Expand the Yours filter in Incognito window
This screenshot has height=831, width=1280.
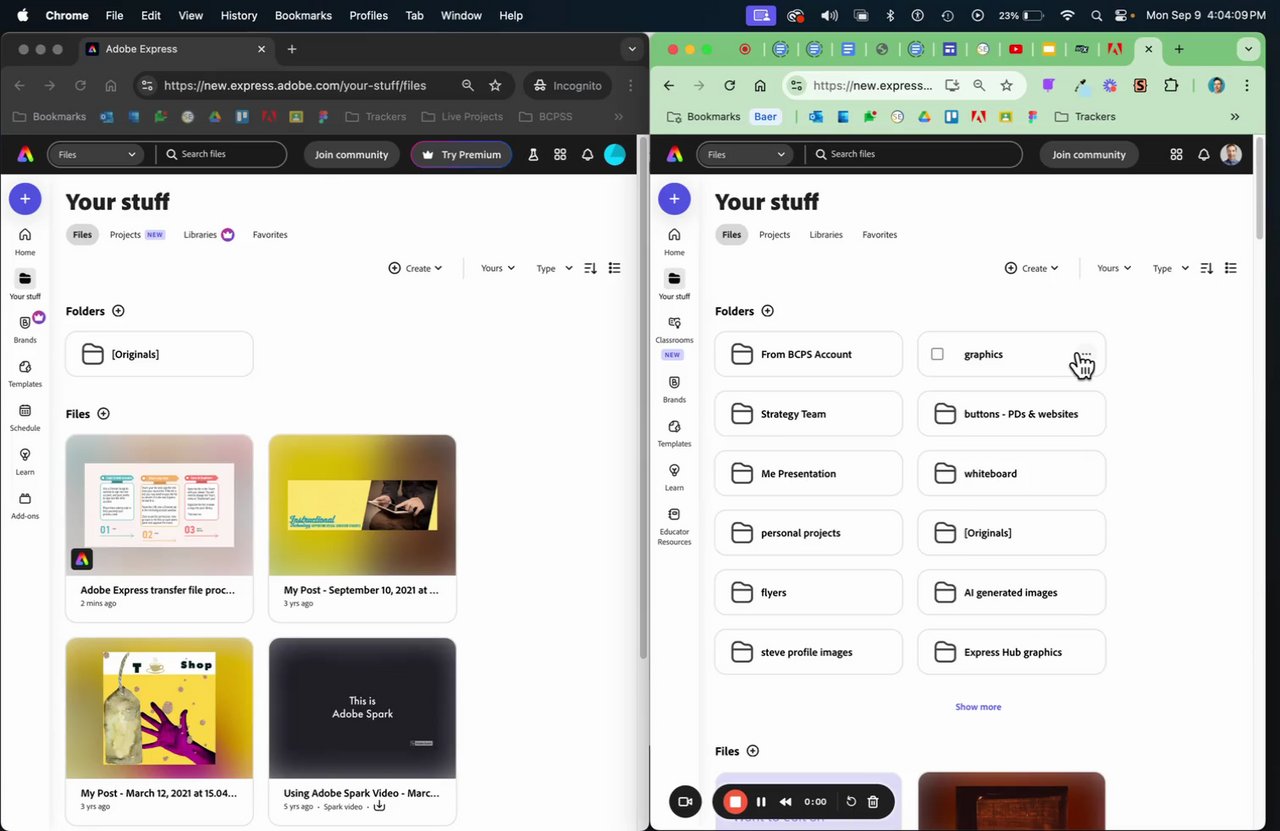(498, 268)
